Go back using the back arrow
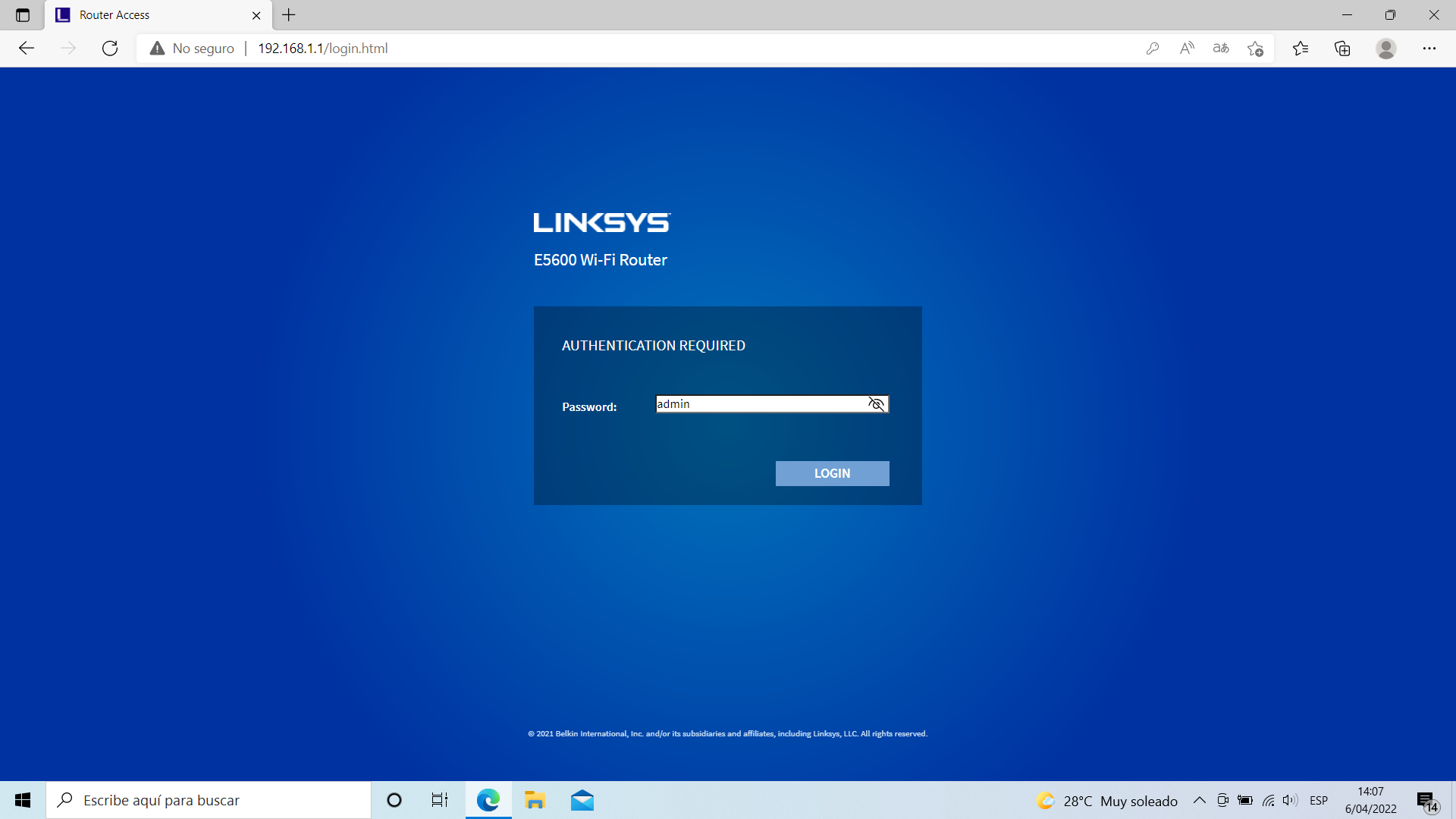The width and height of the screenshot is (1456, 819). pyautogui.click(x=27, y=49)
